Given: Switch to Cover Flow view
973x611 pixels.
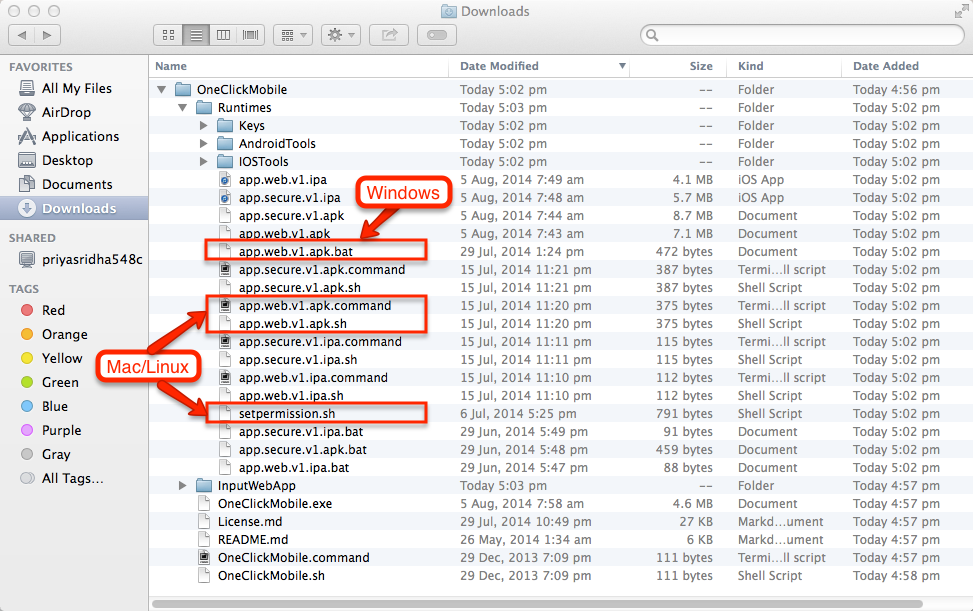Looking at the screenshot, I should tap(251, 35).
